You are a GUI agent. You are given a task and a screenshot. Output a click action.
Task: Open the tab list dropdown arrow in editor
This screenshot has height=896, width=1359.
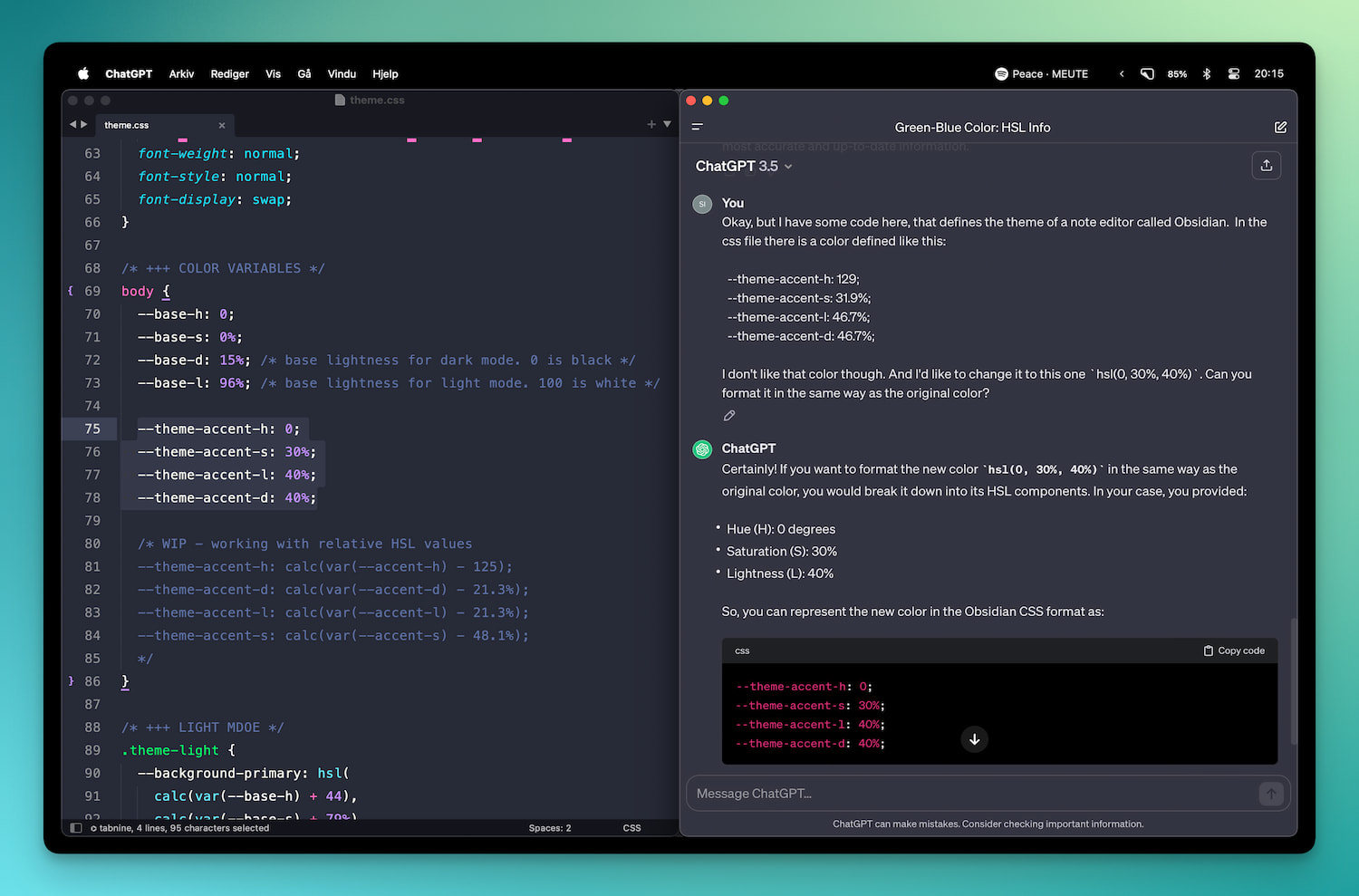coord(668,124)
